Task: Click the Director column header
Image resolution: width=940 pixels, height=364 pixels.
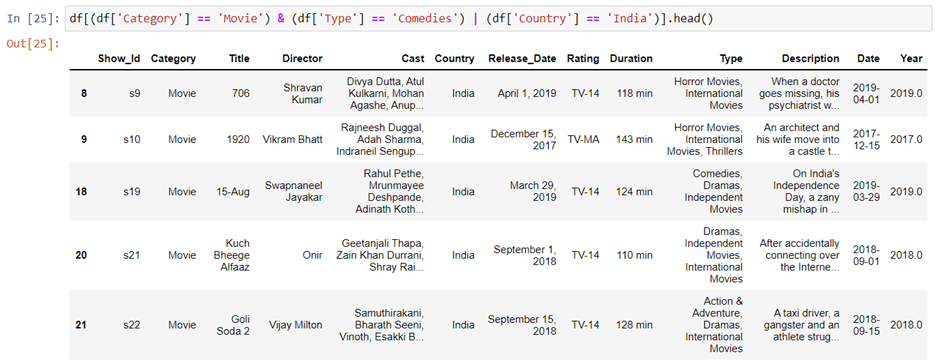Action: tap(302, 59)
